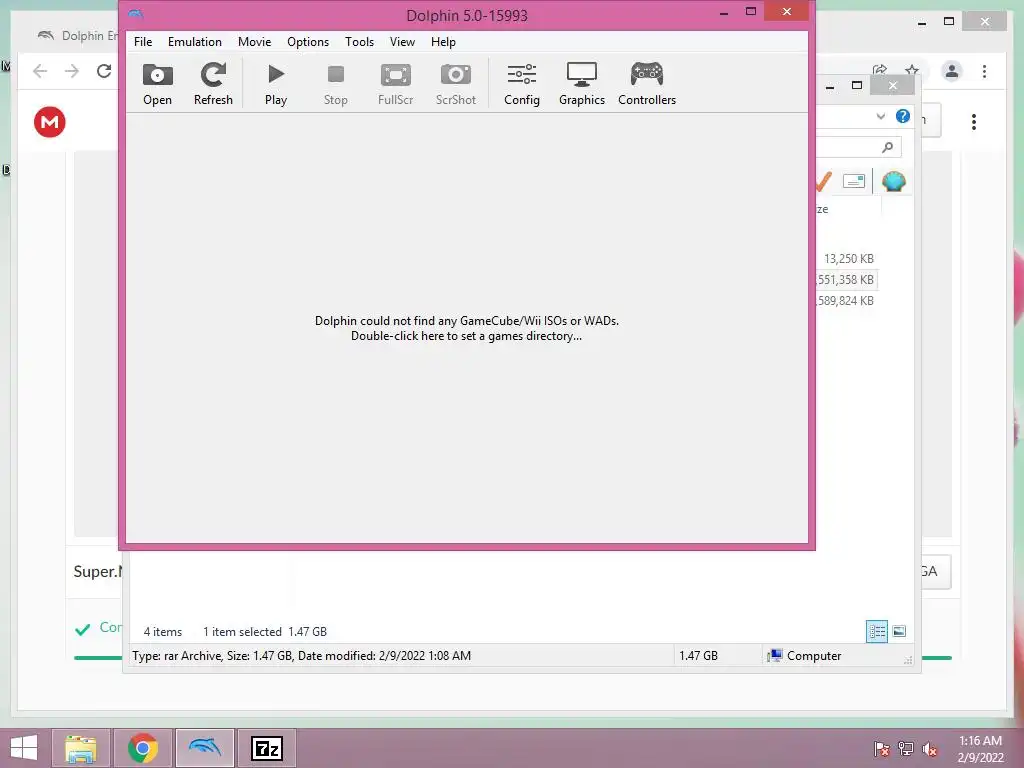This screenshot has width=1024, height=768.
Task: Click the orange checkmark ribbon icon in Explorer
Action: [824, 181]
